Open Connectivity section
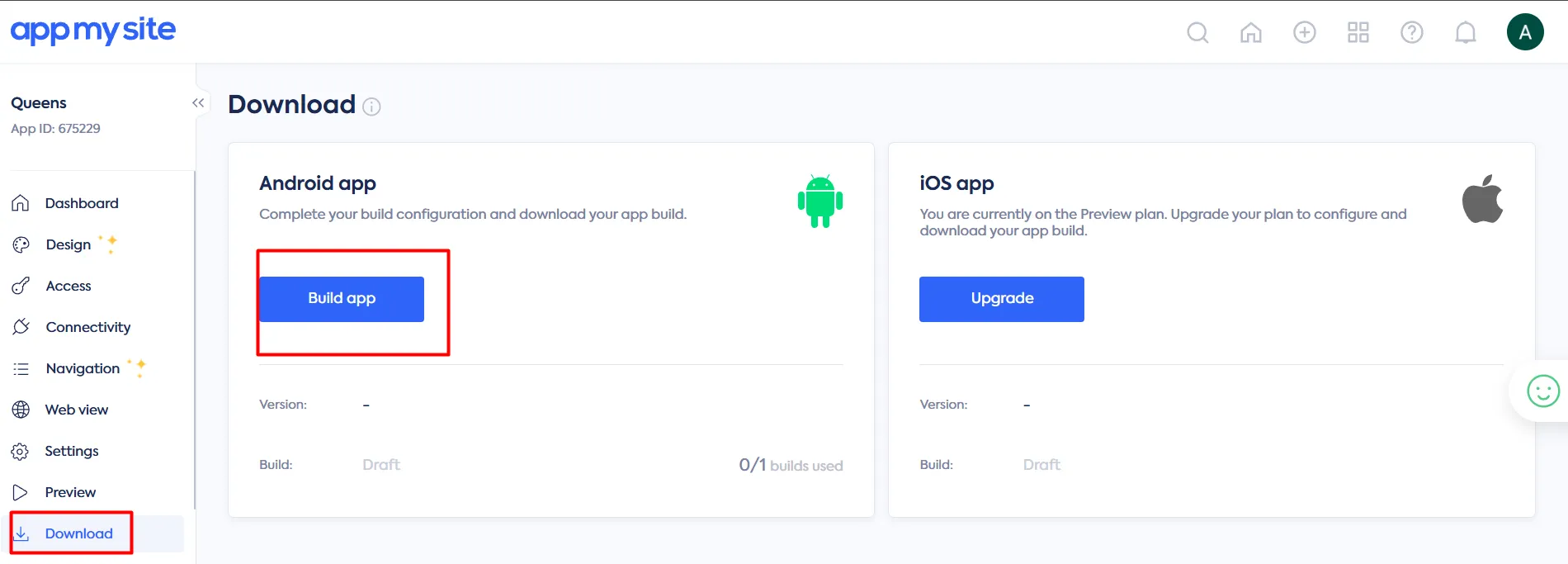Image resolution: width=1568 pixels, height=564 pixels. click(87, 327)
